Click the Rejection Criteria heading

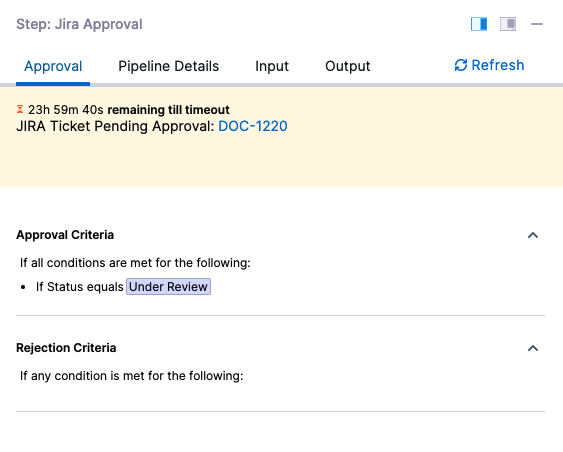coord(66,348)
